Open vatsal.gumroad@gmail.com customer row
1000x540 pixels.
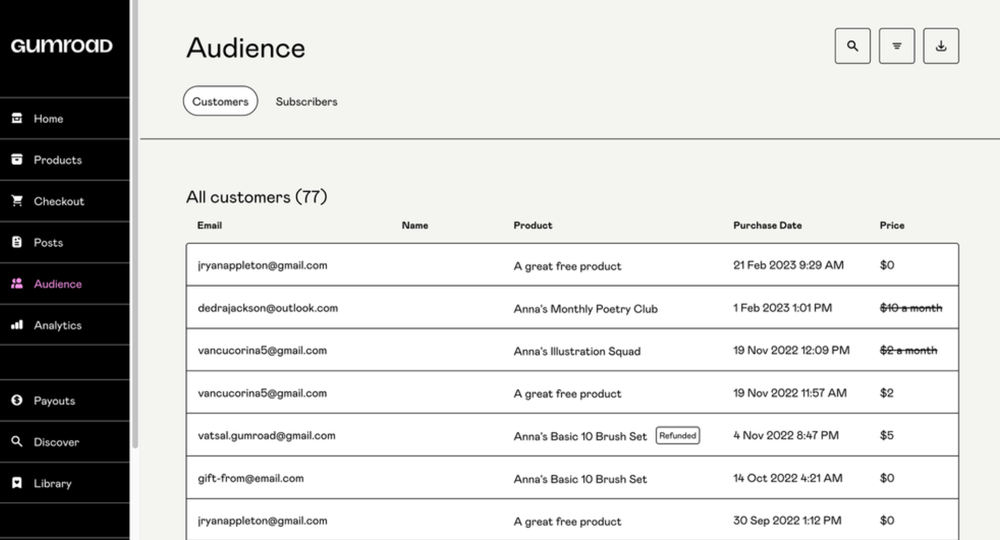[572, 435]
